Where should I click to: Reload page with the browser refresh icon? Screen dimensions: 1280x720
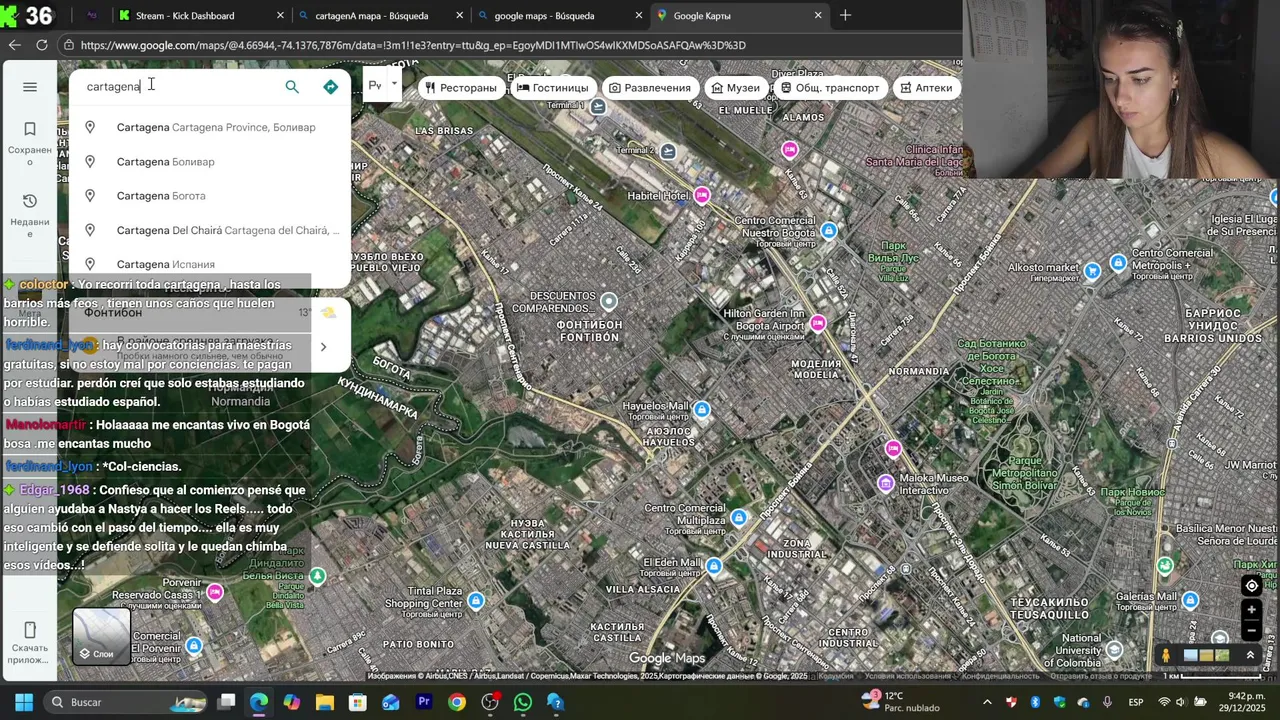click(42, 45)
